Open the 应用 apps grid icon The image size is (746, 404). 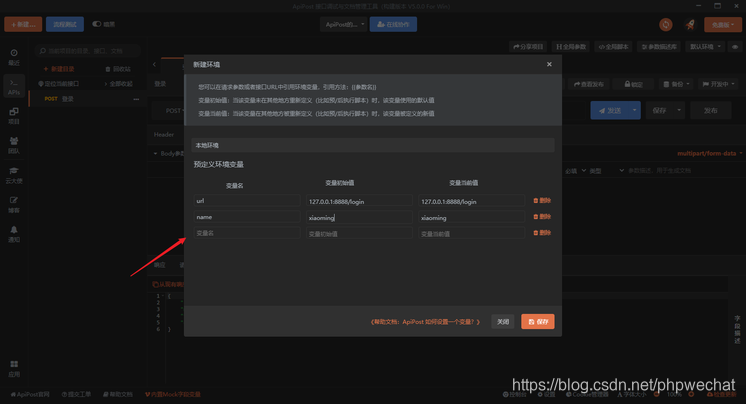pos(14,369)
